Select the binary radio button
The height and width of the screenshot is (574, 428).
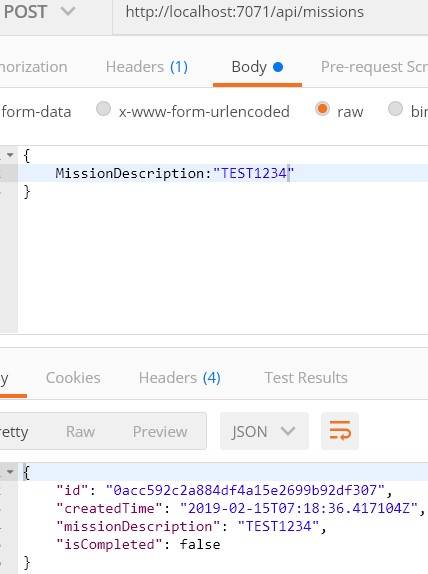click(x=395, y=109)
